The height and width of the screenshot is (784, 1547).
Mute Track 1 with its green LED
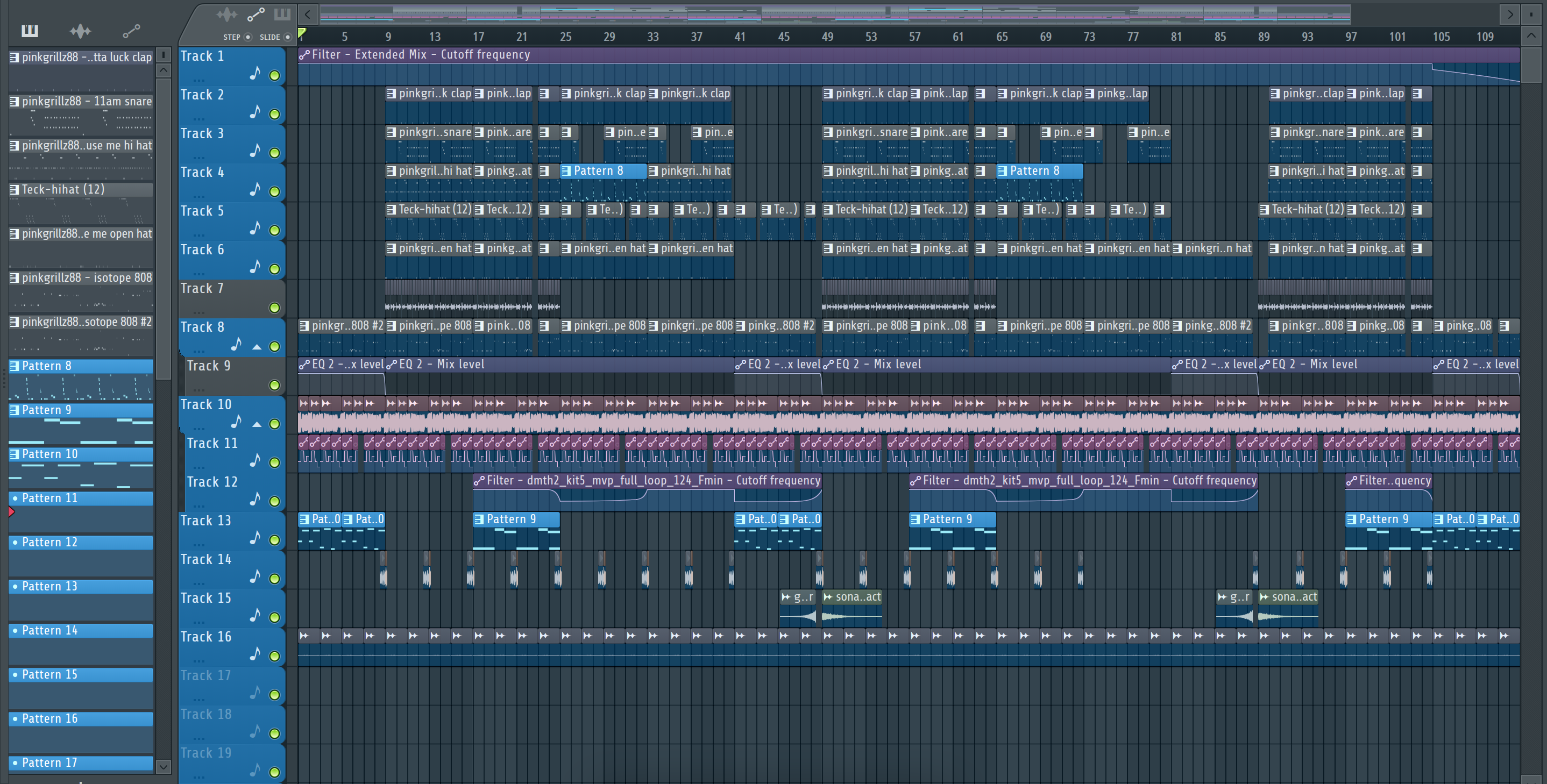click(274, 76)
